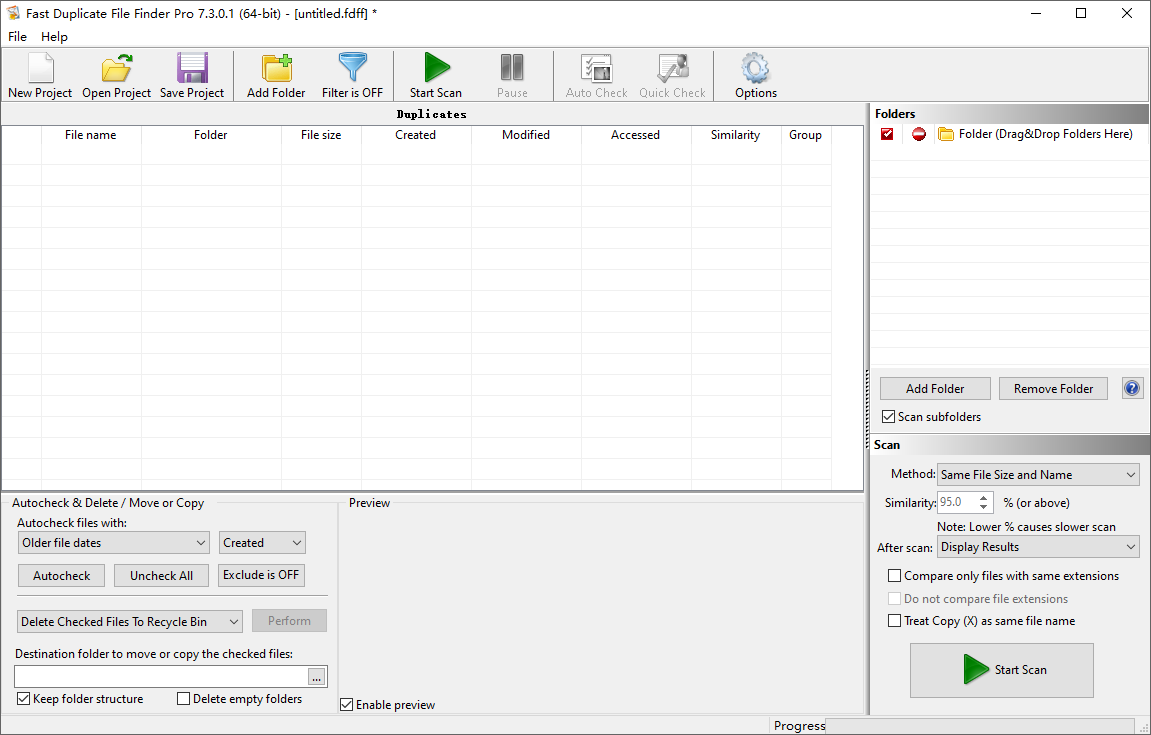Enable the Delete empty folders checkbox
Image resolution: width=1151 pixels, height=735 pixels.
coord(184,699)
